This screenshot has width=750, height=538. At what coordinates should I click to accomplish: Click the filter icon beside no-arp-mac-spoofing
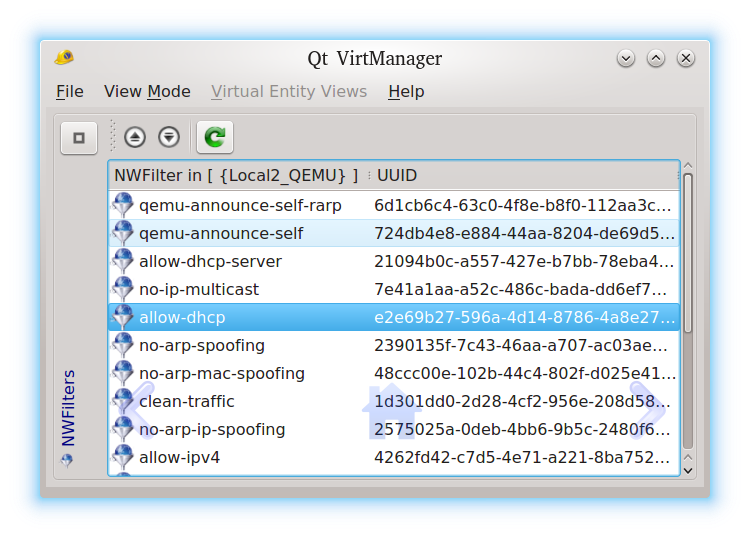pyautogui.click(x=123, y=373)
